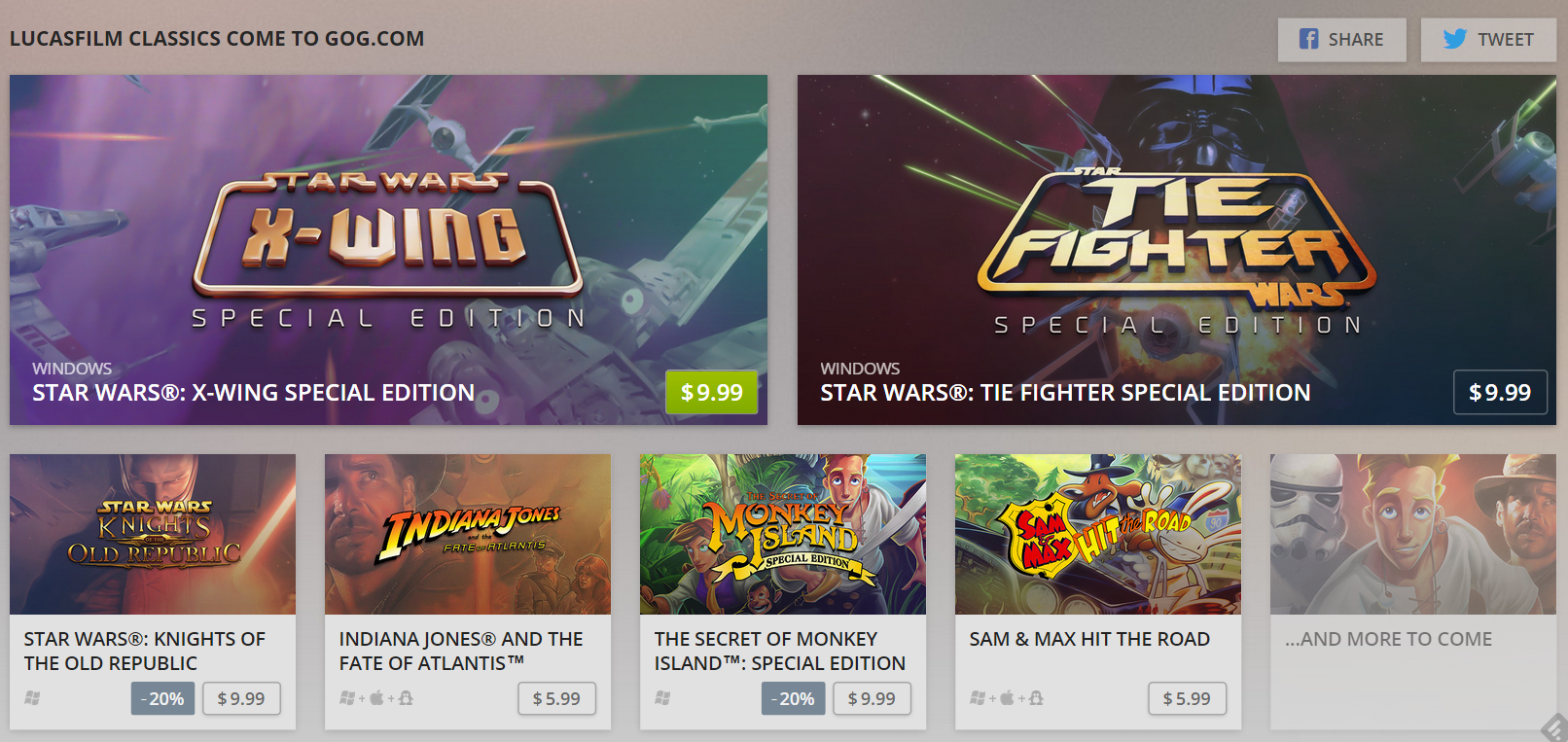Click the Windows icon under Knights of the Old Republic

click(x=32, y=698)
